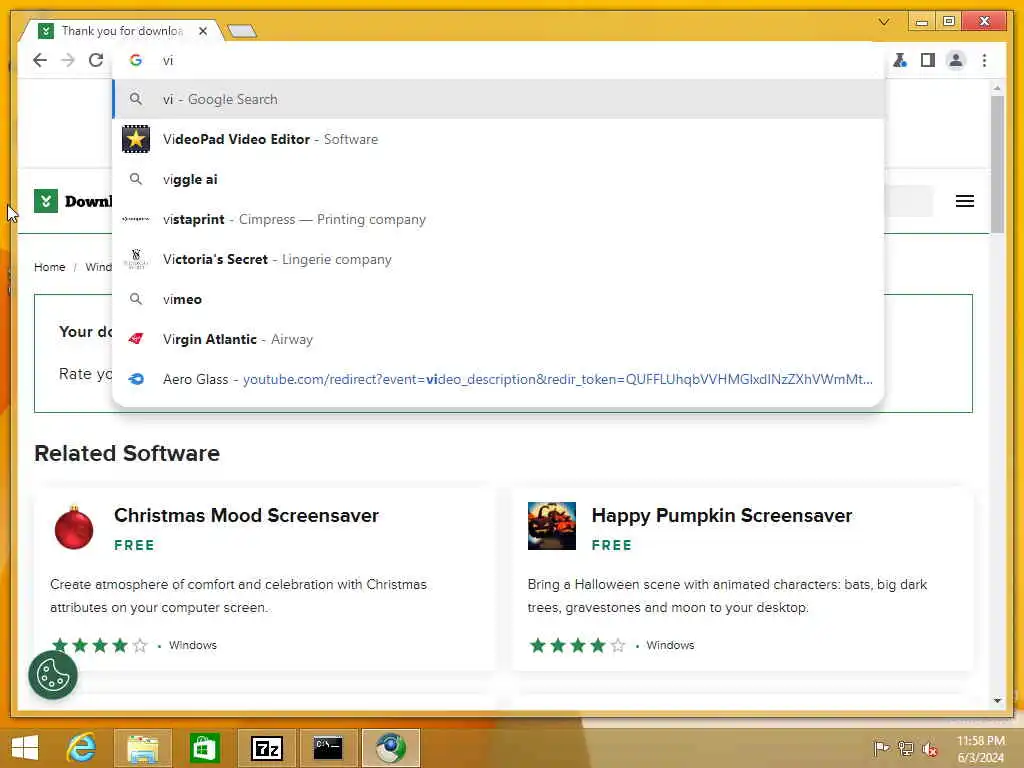Viewport: 1024px width, 768px height.
Task: Click the muted volume tray icon
Action: [930, 748]
